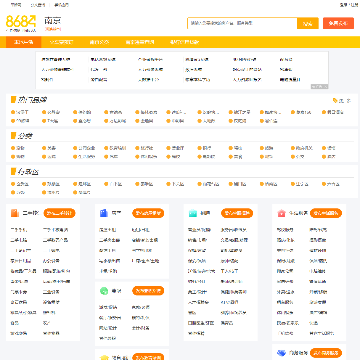Click the orange pill button beside the blue handshake icon

pos(326,353)
